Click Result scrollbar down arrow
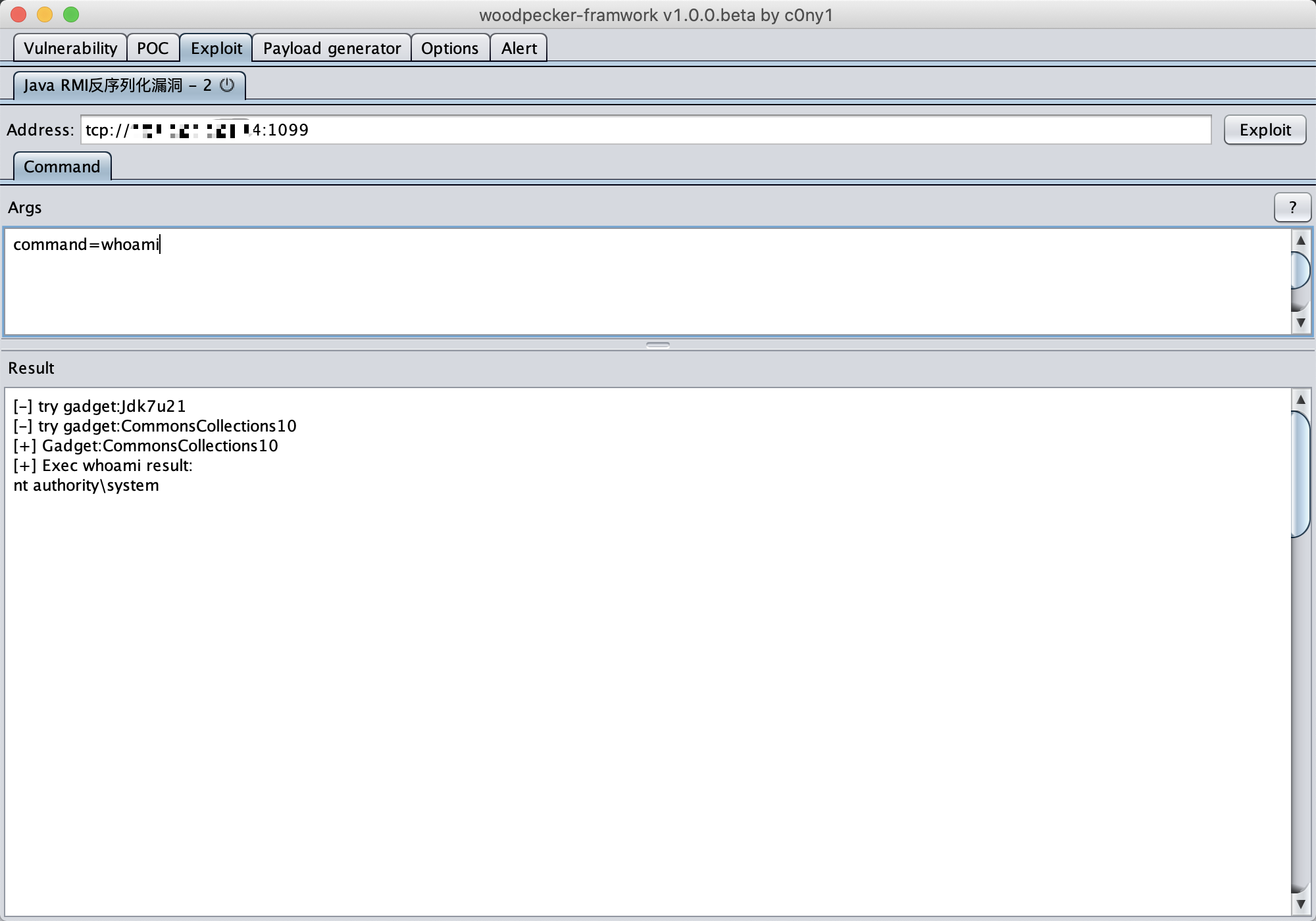 tap(1300, 905)
